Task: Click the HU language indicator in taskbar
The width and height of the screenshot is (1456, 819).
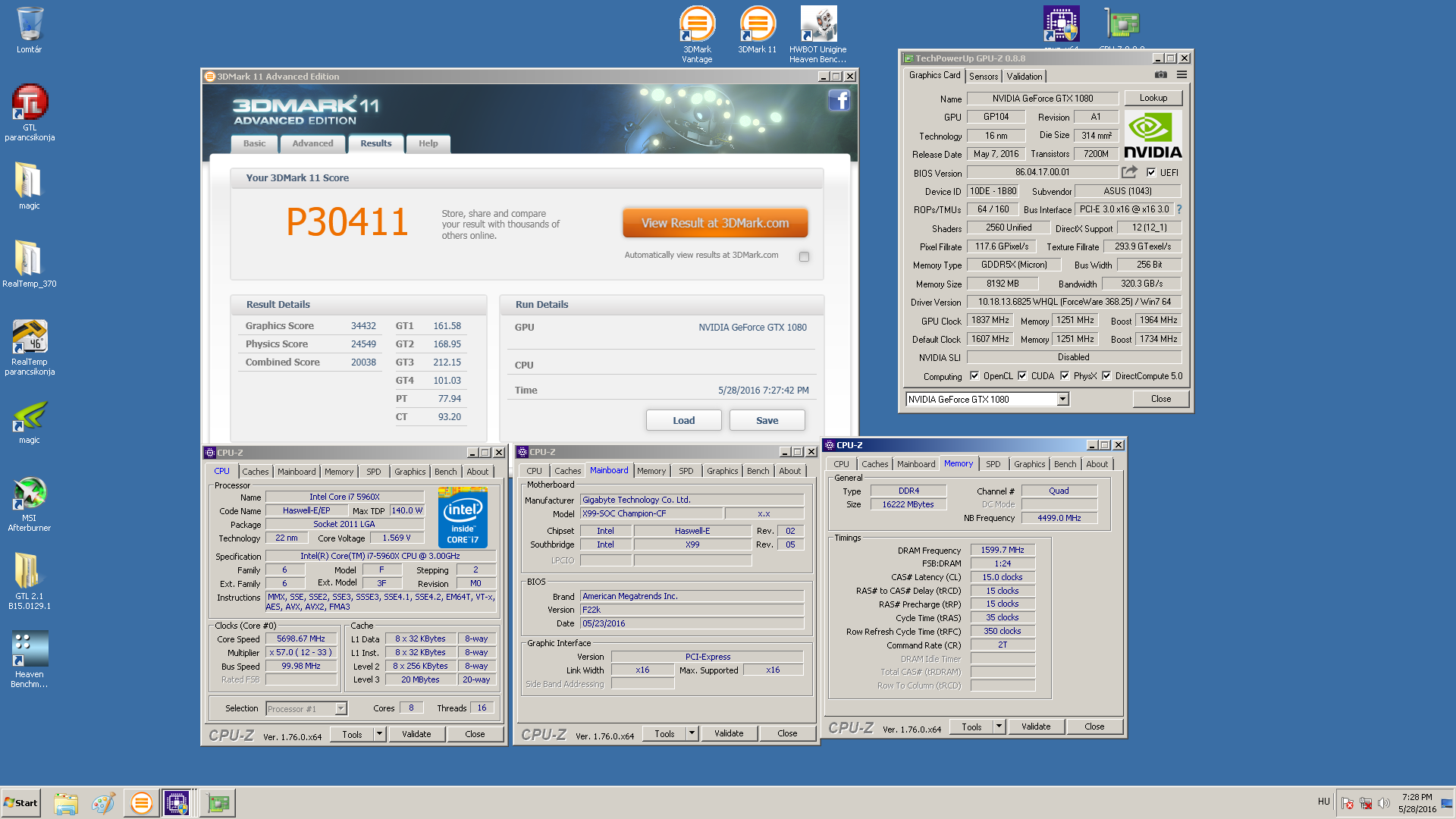Action: pos(1323,802)
